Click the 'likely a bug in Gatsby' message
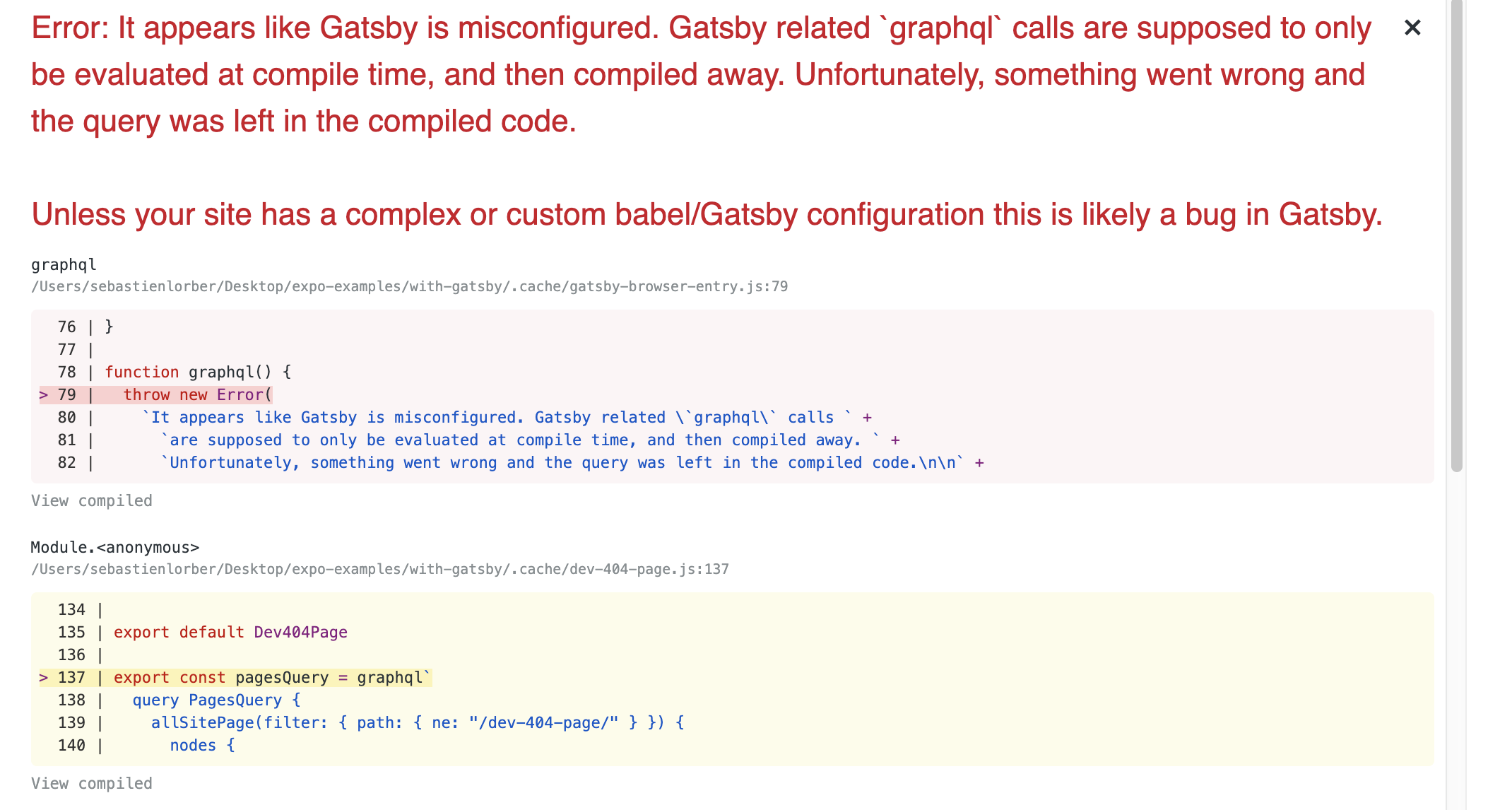 [707, 214]
